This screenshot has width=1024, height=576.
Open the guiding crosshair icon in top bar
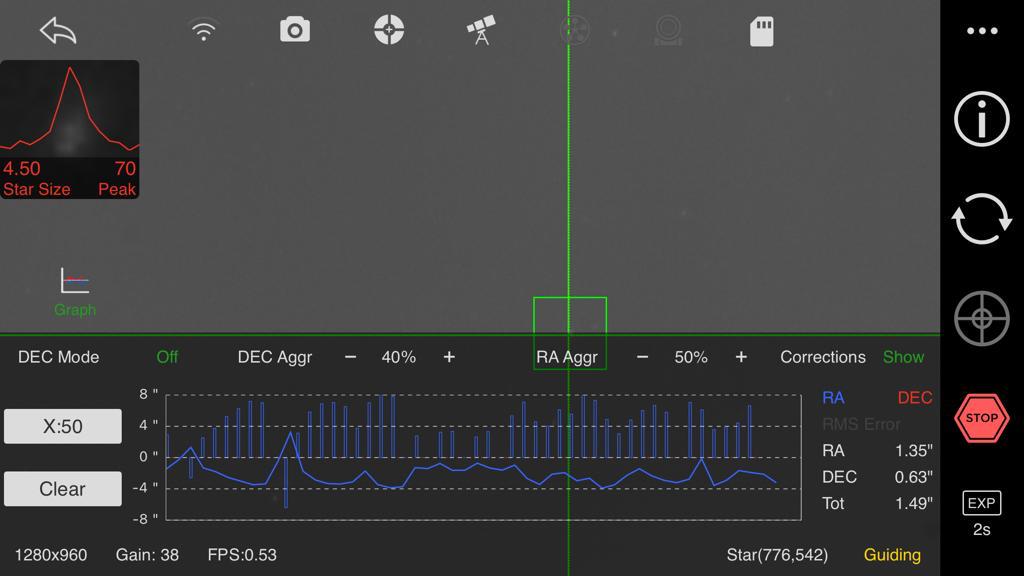tap(389, 30)
